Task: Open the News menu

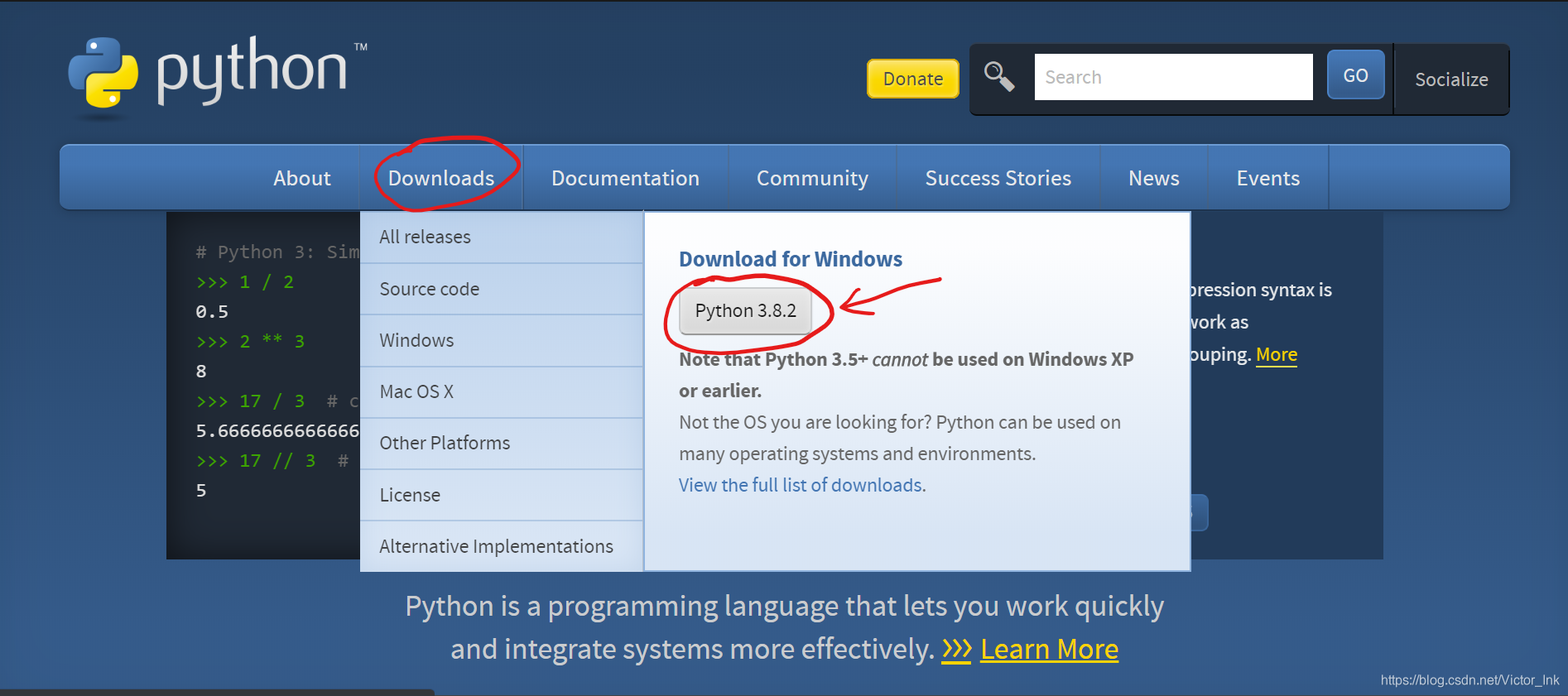Action: pos(1154,178)
